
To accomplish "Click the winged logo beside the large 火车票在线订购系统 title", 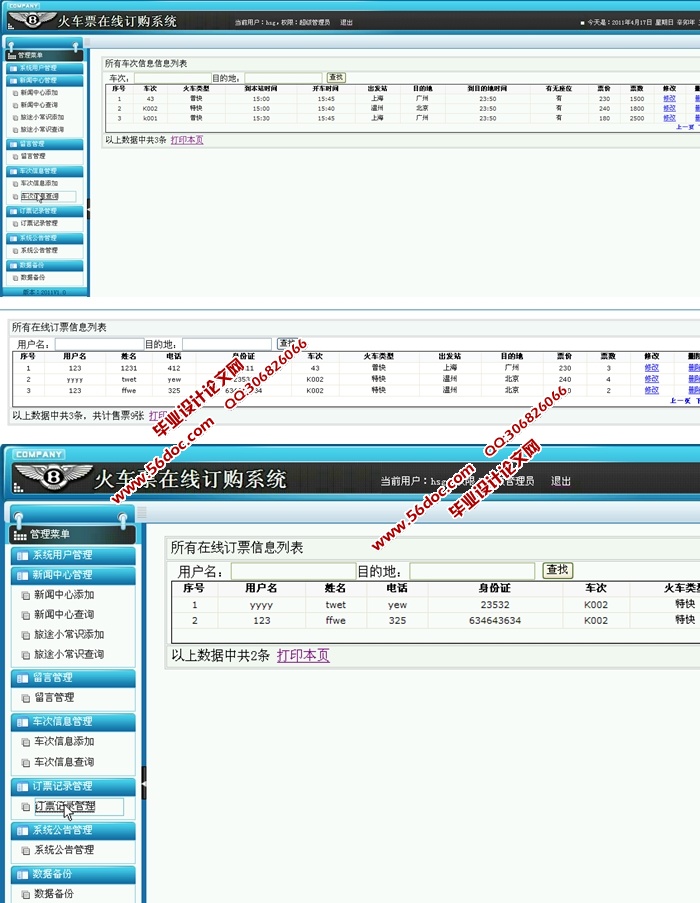I will [x=54, y=476].
